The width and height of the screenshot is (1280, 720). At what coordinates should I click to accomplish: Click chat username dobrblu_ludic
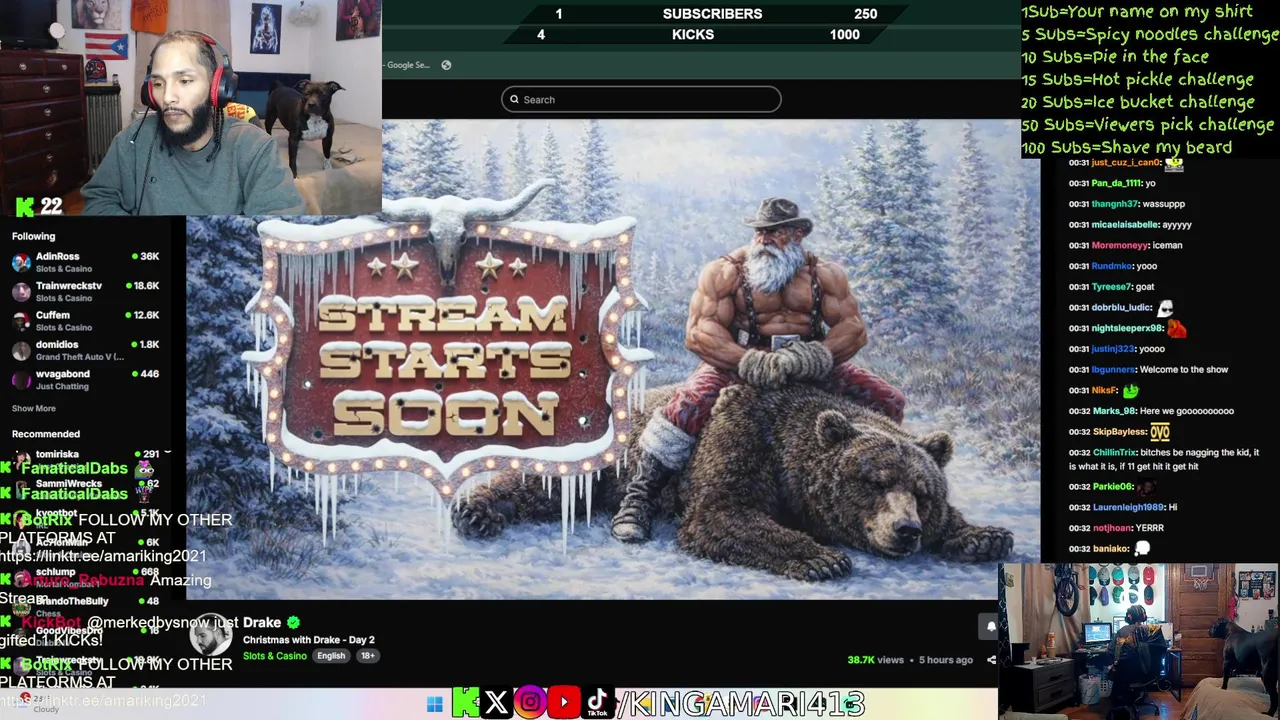coord(1122,308)
